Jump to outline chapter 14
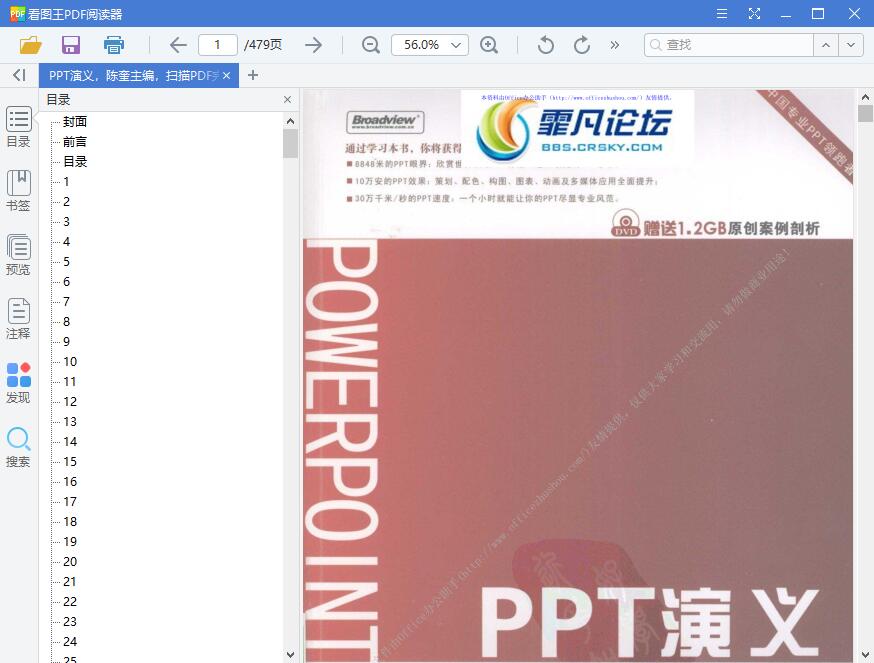The image size is (874, 663). pyautogui.click(x=70, y=442)
